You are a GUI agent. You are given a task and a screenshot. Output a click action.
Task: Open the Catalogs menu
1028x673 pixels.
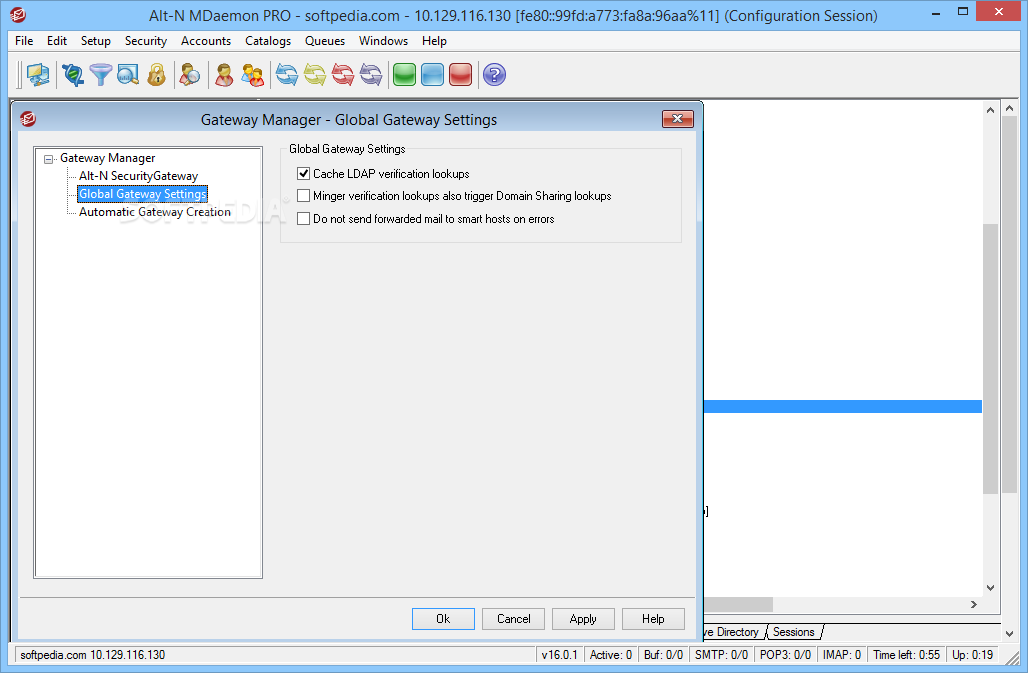(268, 41)
